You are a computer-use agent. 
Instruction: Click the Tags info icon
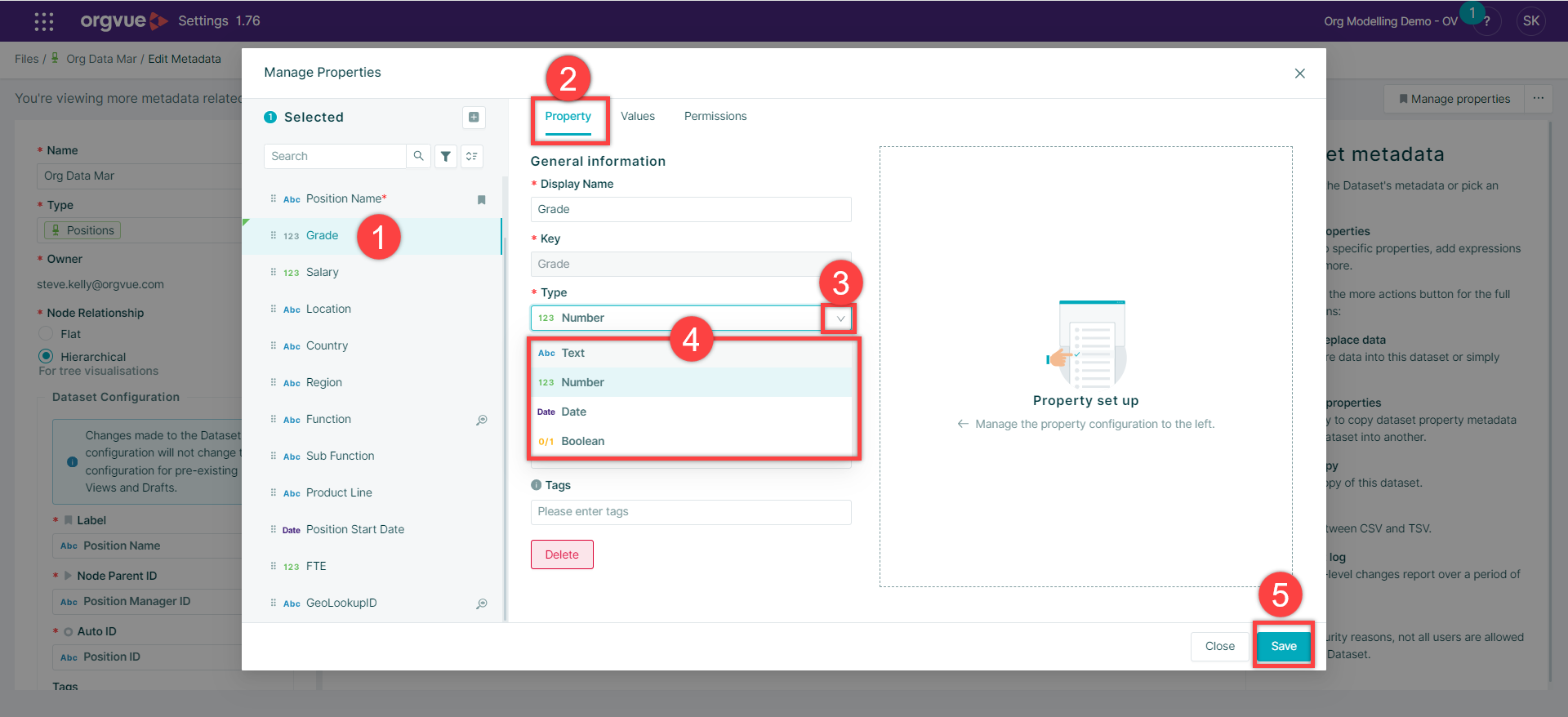[x=537, y=485]
